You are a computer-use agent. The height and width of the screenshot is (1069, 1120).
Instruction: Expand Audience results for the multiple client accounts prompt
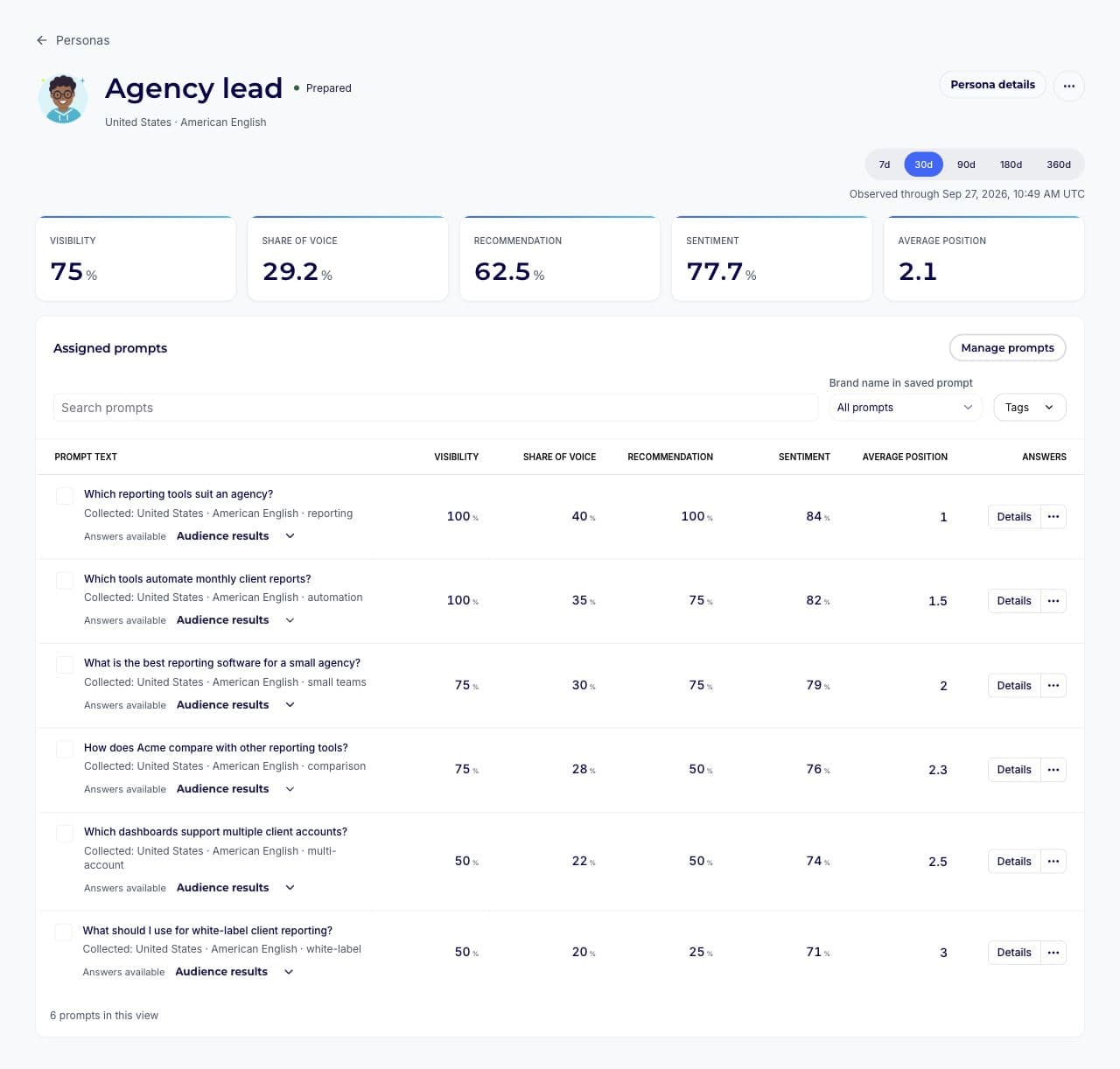[x=235, y=888]
